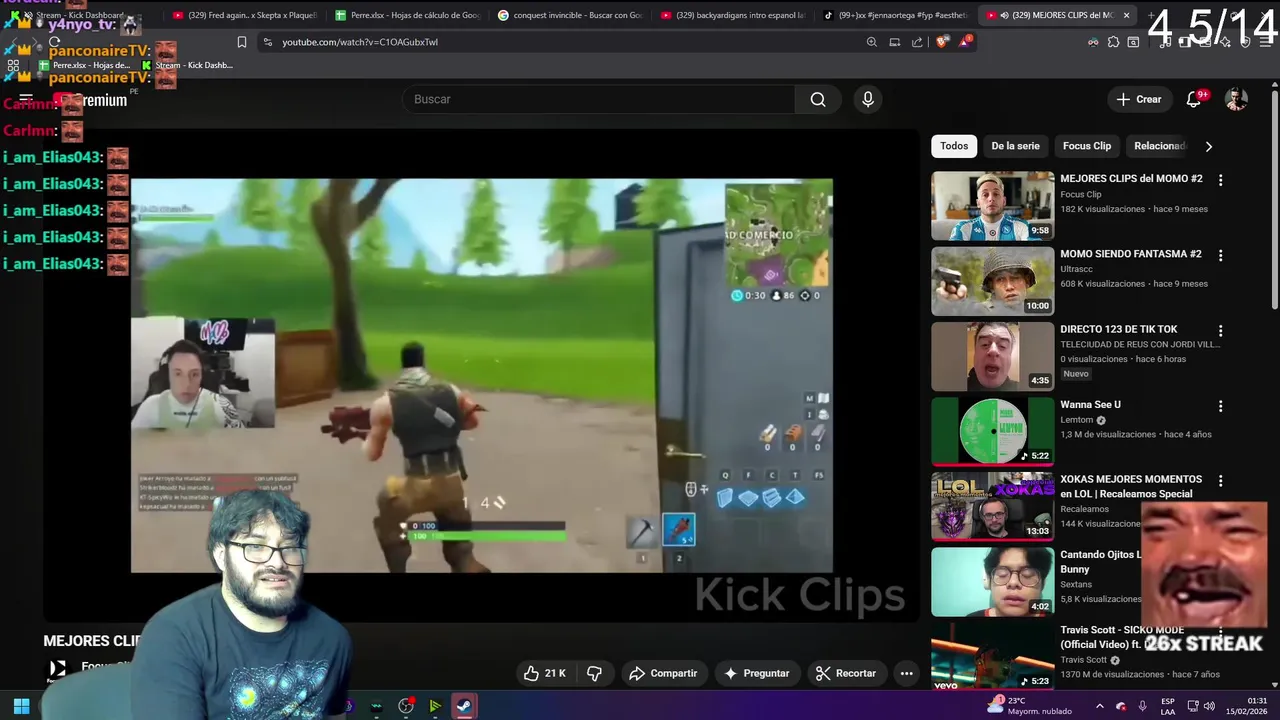Open options for MEJORES CLIPS del MOMO #2
This screenshot has width=1280, height=720.
(x=1220, y=180)
